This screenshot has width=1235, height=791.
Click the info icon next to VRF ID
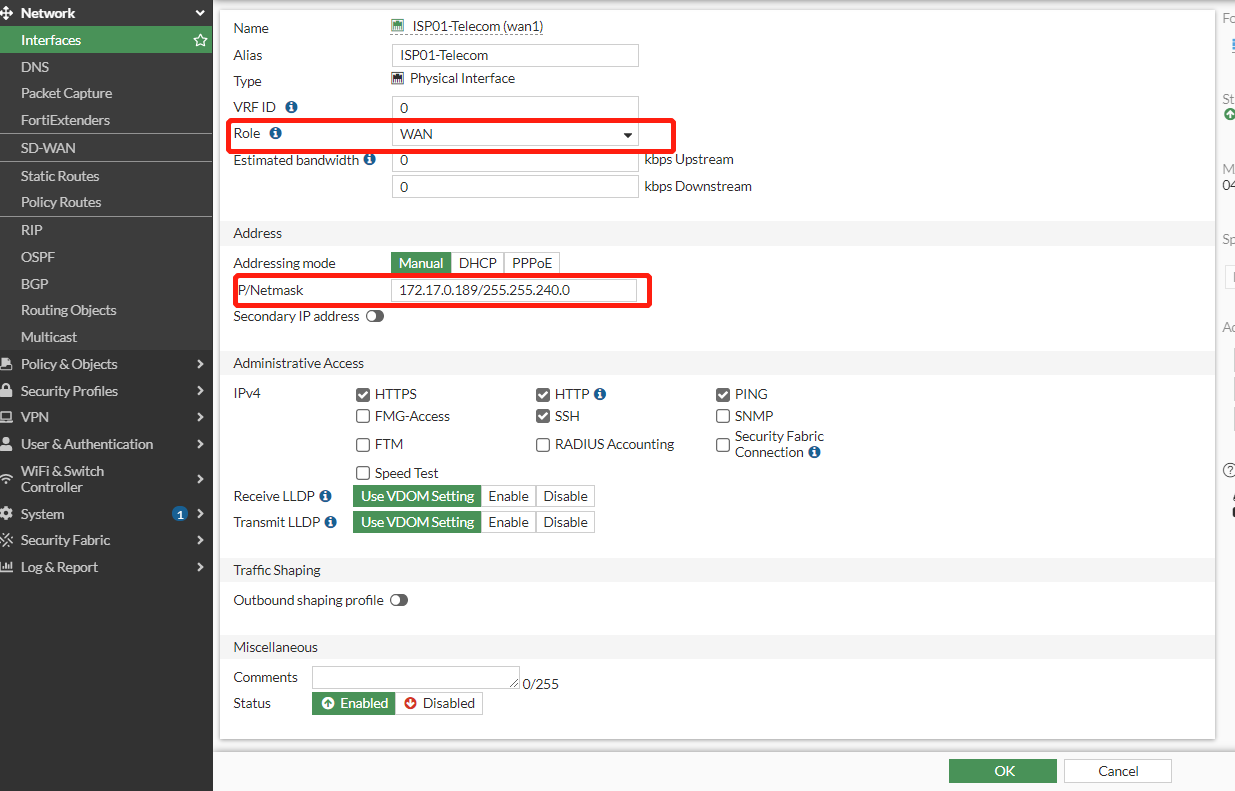point(289,107)
